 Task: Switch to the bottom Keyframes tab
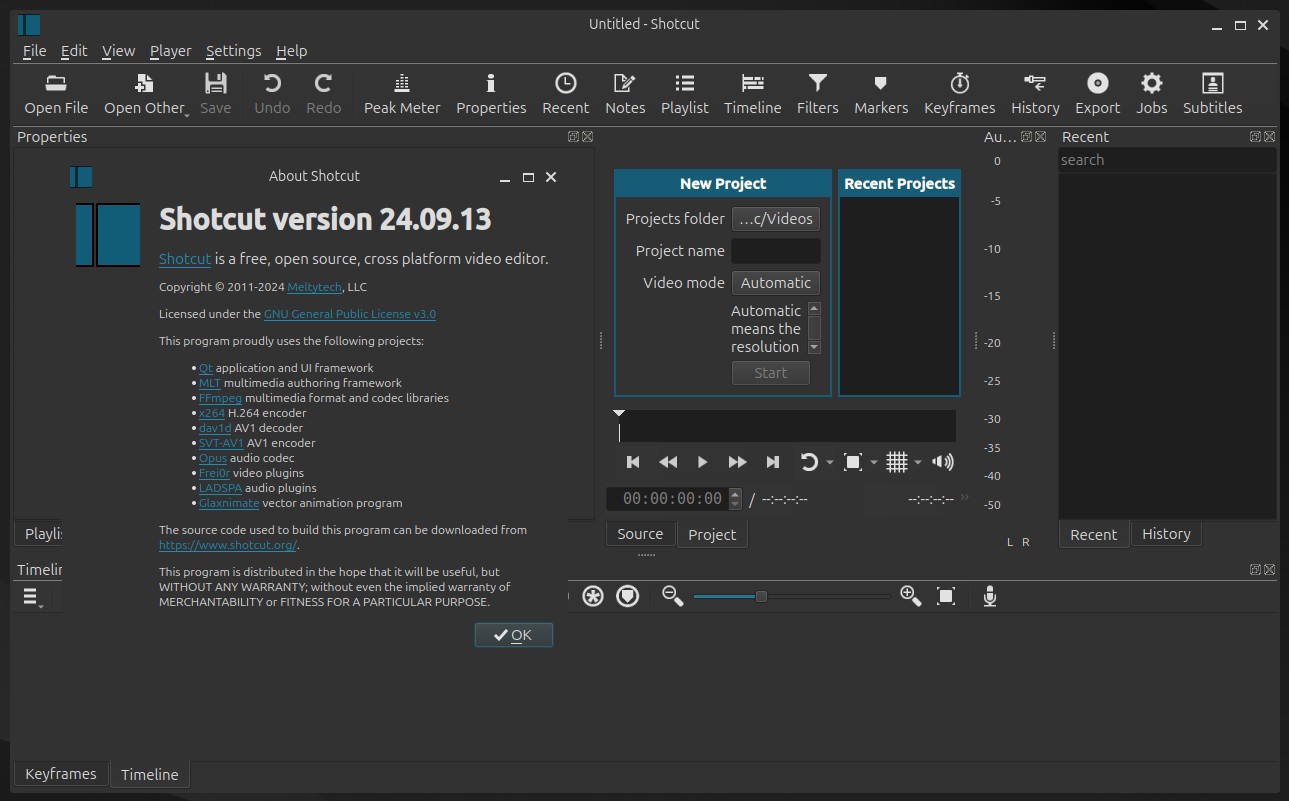tap(61, 774)
